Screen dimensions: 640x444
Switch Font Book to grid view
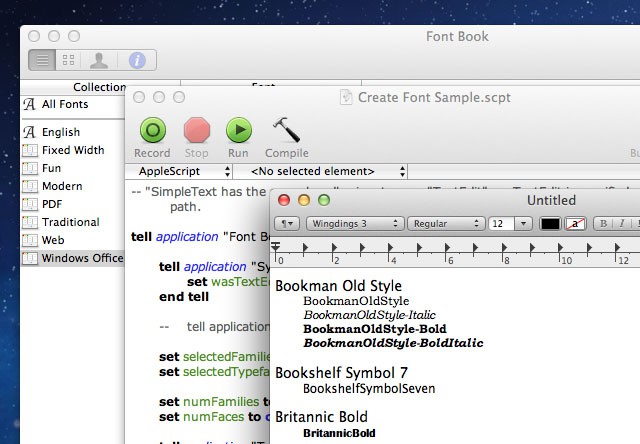tap(69, 60)
